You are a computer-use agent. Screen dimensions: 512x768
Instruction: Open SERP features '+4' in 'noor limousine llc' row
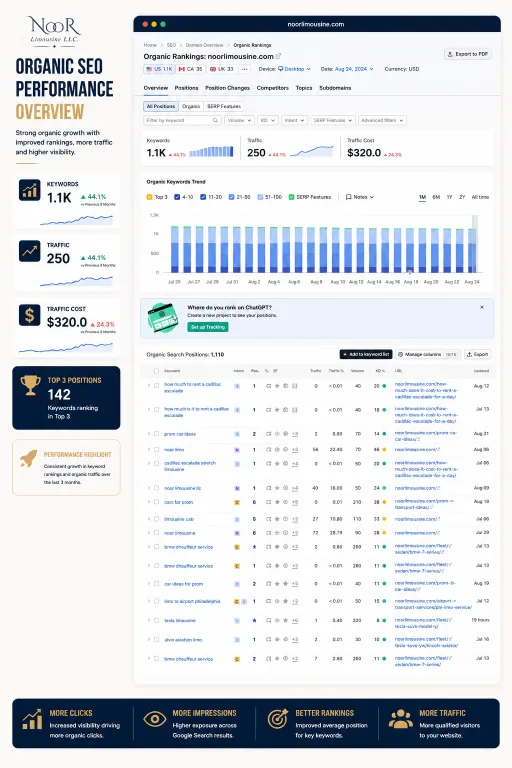click(x=295, y=488)
